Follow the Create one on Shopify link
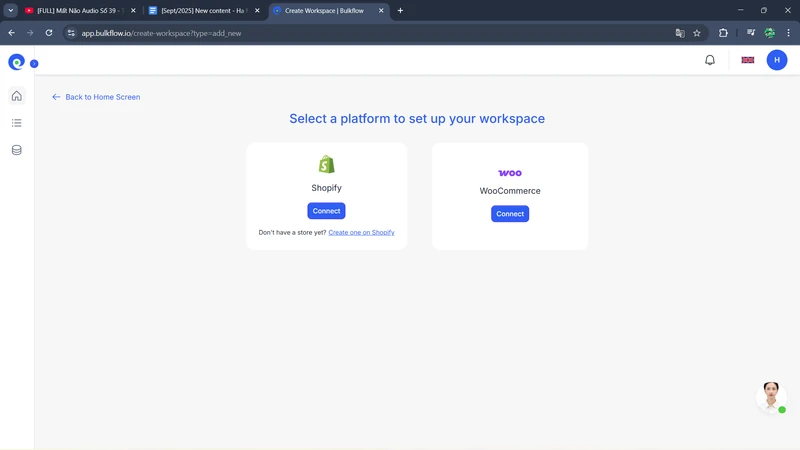The width and height of the screenshot is (800, 450). (361, 233)
